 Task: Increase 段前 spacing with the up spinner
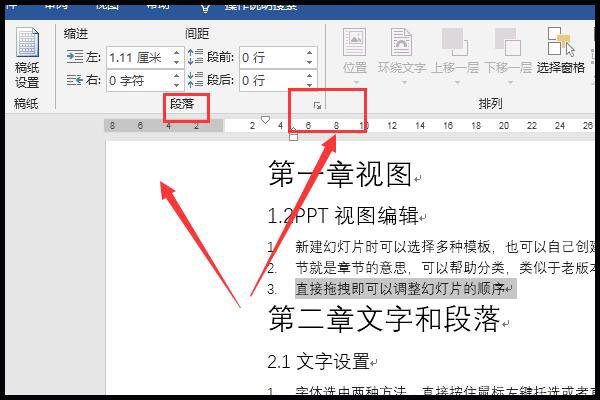(309, 53)
